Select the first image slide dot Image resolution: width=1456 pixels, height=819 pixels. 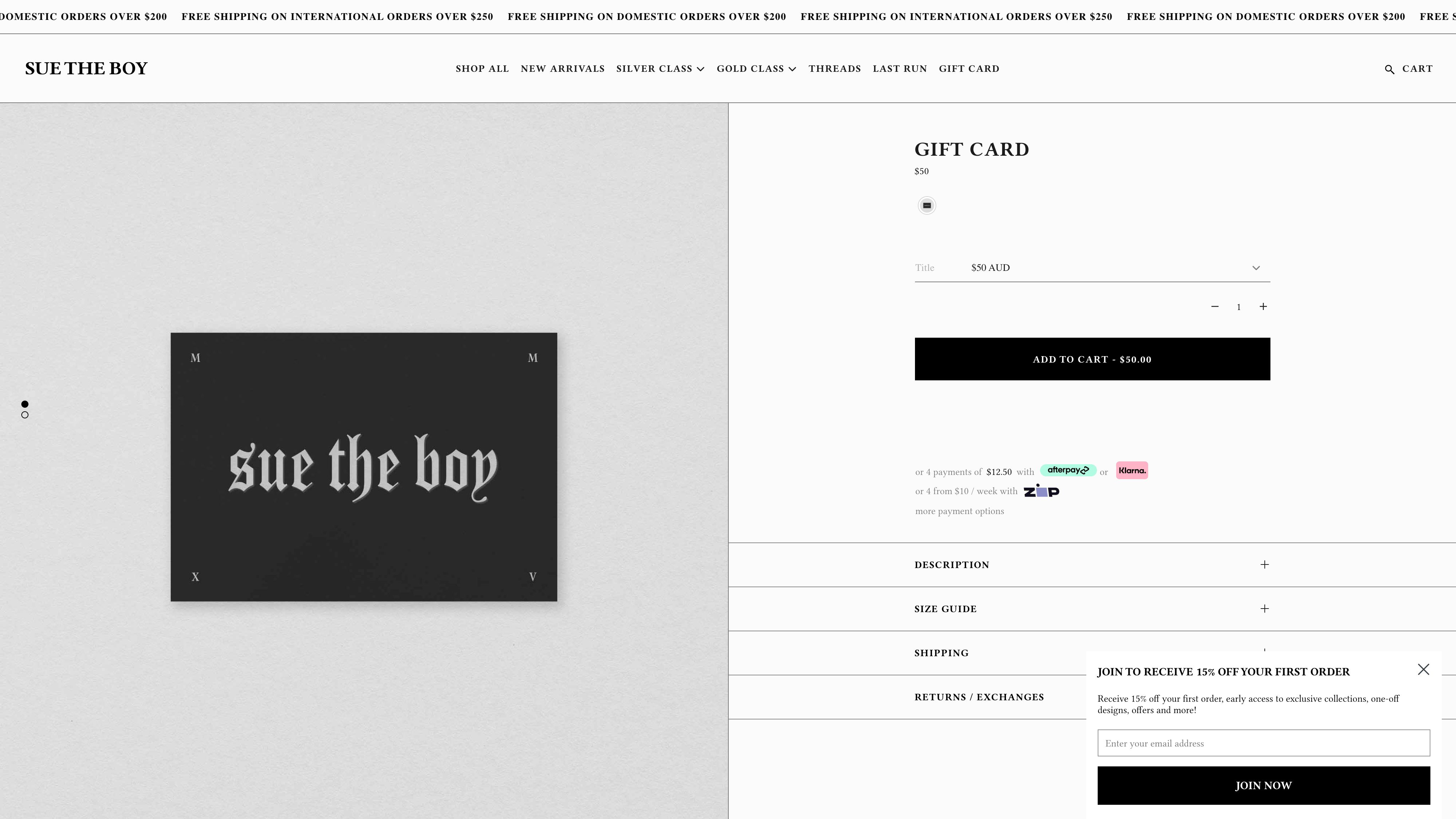[25, 404]
